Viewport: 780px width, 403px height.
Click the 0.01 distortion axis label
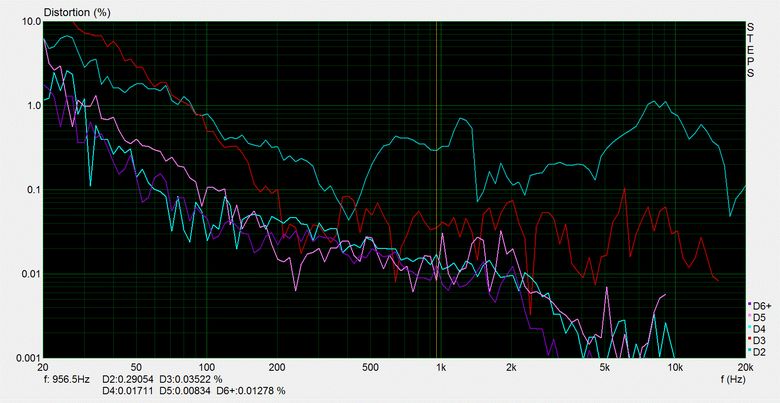coord(31,274)
